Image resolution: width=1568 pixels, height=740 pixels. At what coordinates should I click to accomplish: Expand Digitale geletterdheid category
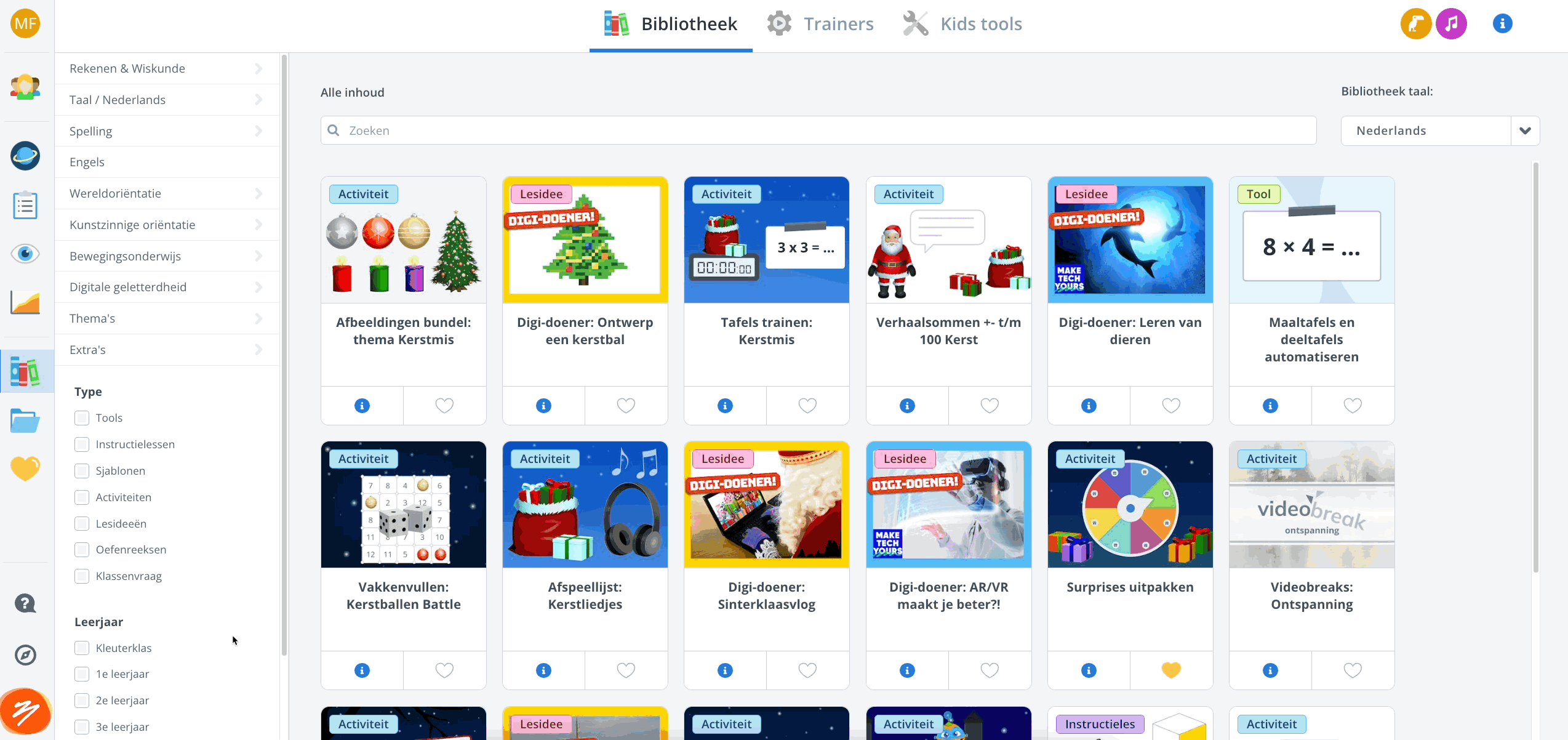(x=167, y=287)
